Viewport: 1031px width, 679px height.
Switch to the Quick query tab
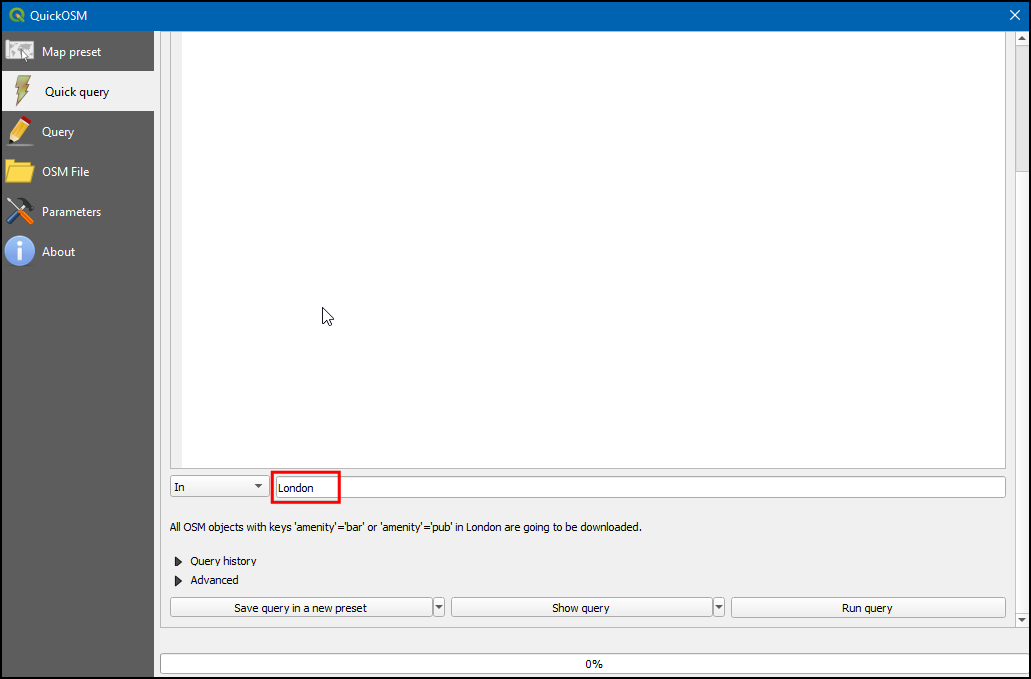[77, 91]
